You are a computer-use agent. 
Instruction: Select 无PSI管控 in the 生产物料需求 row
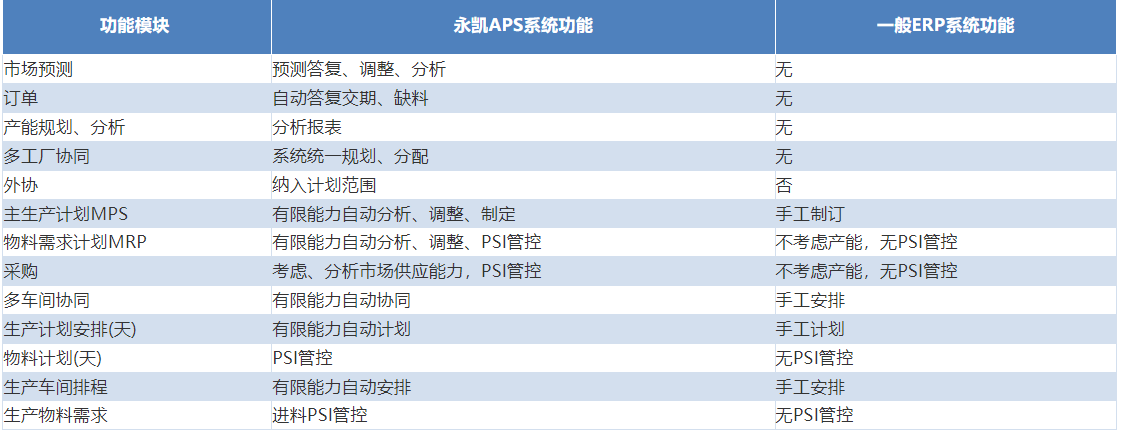pos(945,416)
